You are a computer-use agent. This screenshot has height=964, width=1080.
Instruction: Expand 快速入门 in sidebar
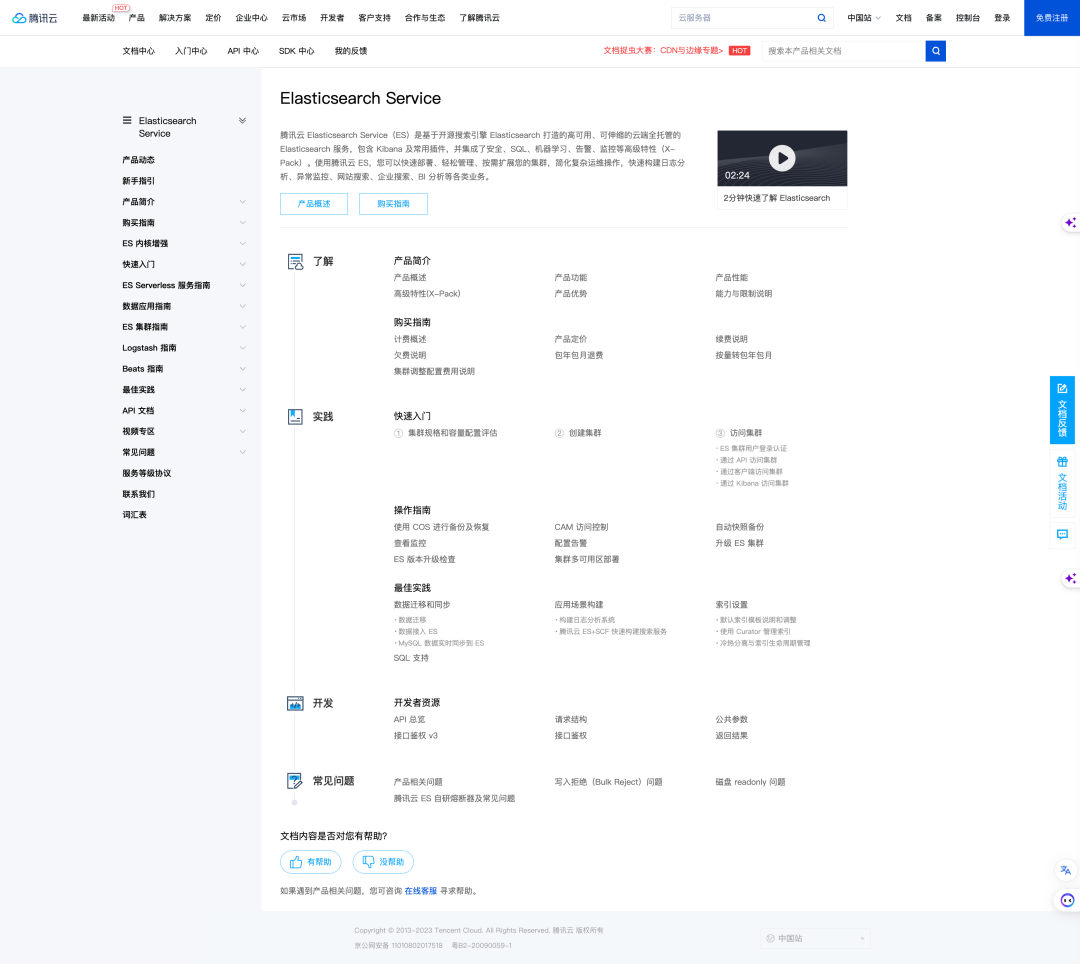(x=242, y=264)
